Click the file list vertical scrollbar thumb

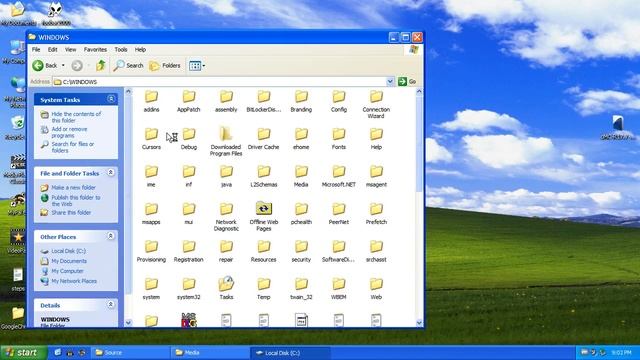[419, 145]
